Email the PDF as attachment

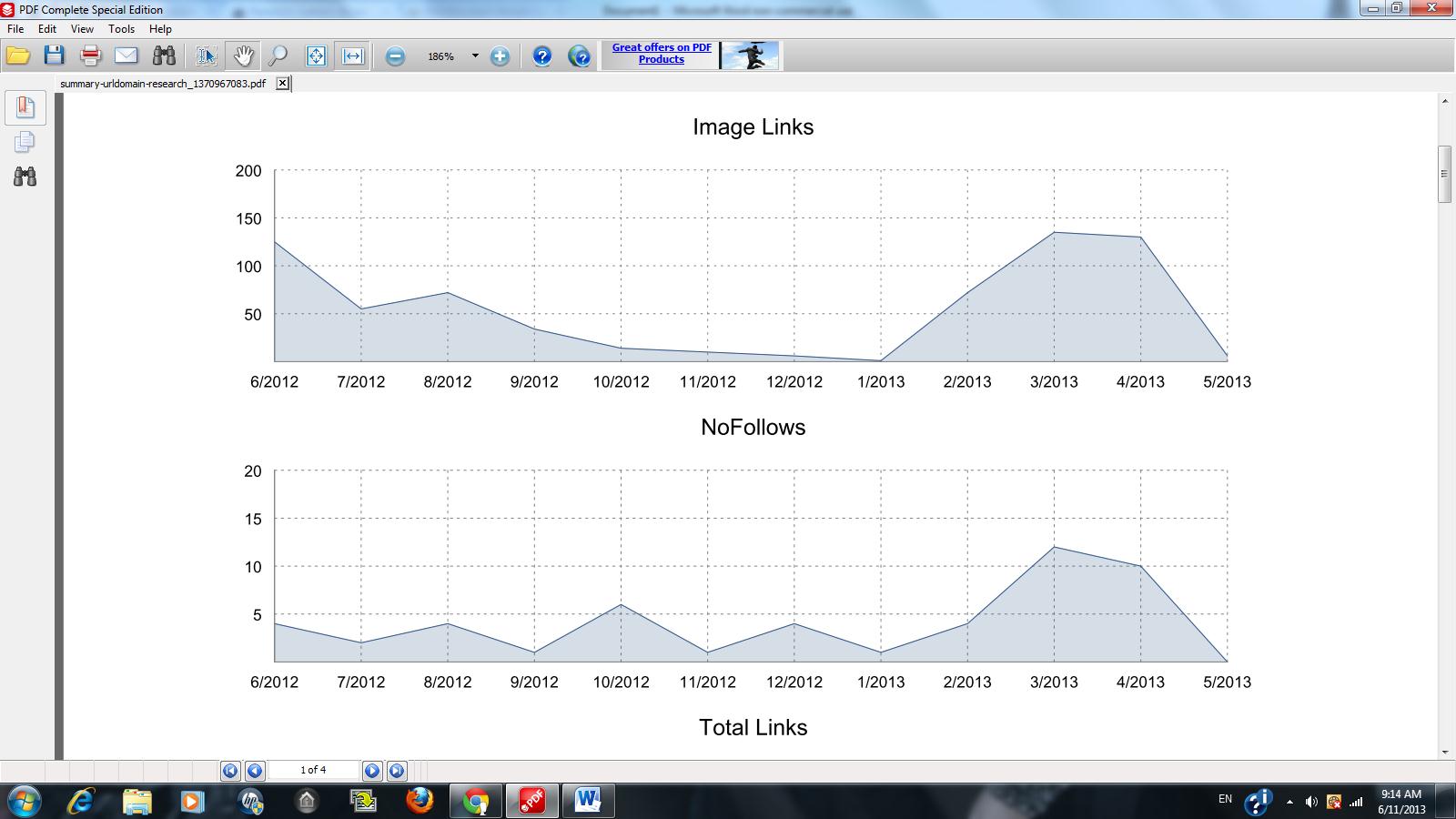[126, 56]
